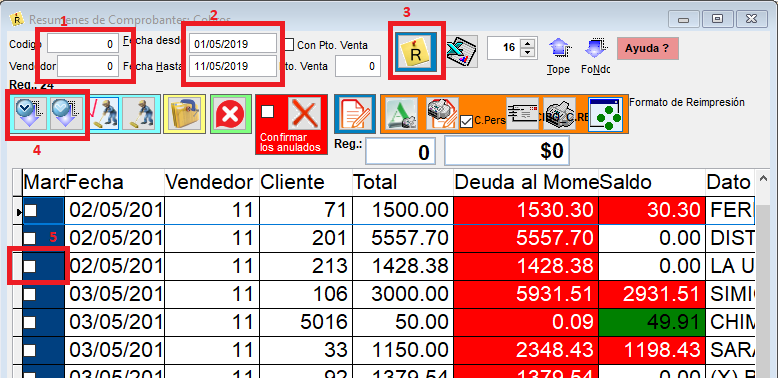This screenshot has width=778, height=378.
Task: Click the Vendedor input field
Action: (88, 66)
